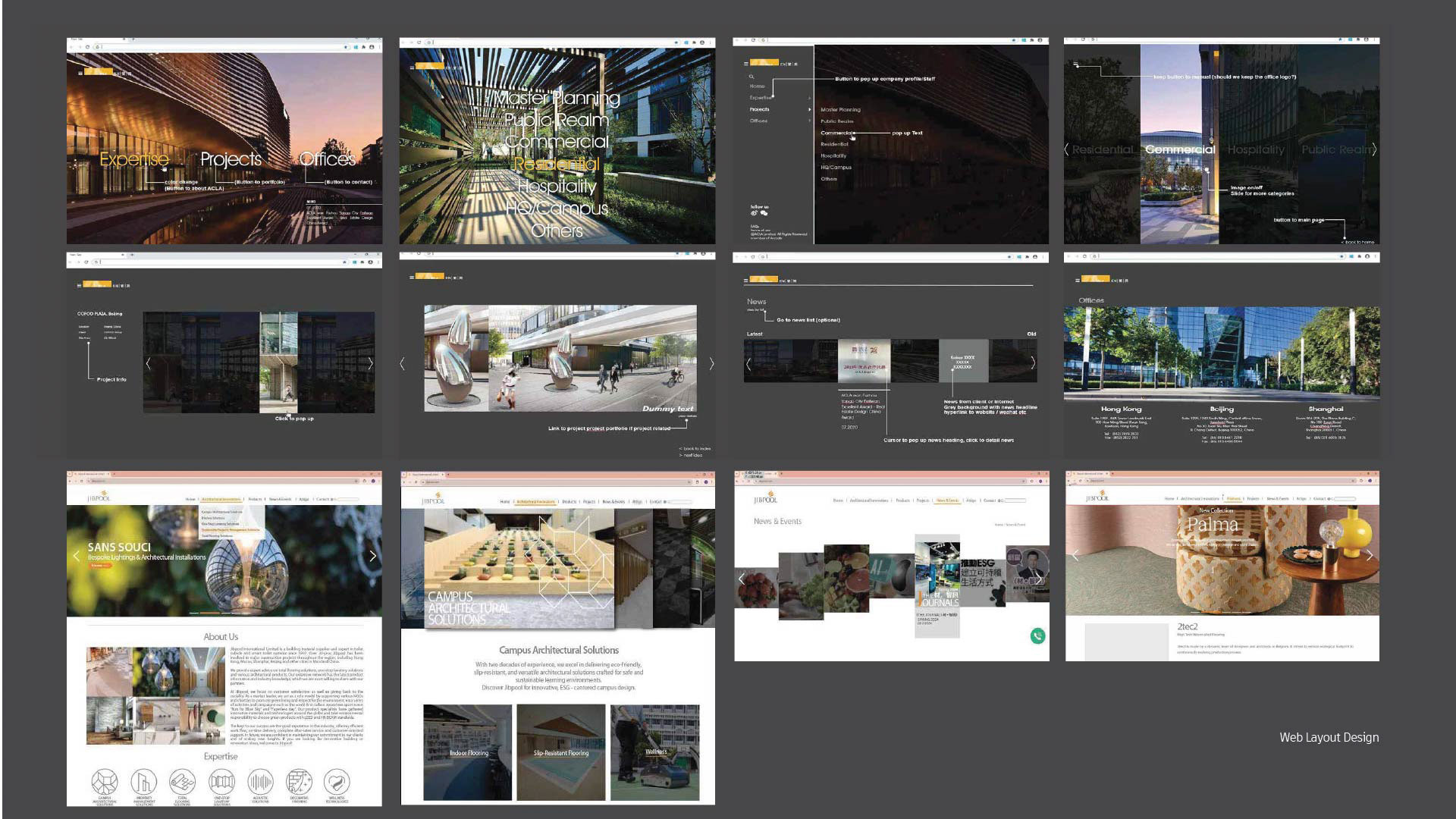Viewport: 1456px width, 819px height.
Task: Toggle the Image on/off control
Action: coord(1207,168)
